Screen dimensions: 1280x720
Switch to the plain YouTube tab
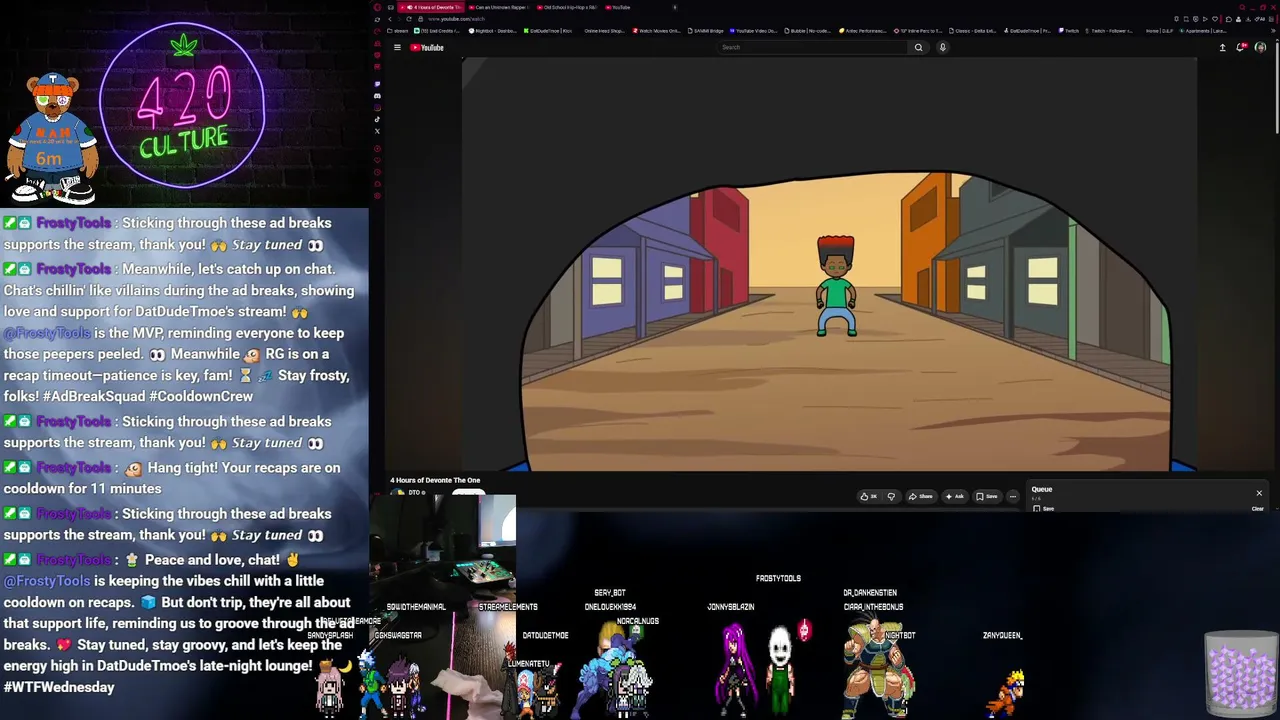tap(621, 7)
